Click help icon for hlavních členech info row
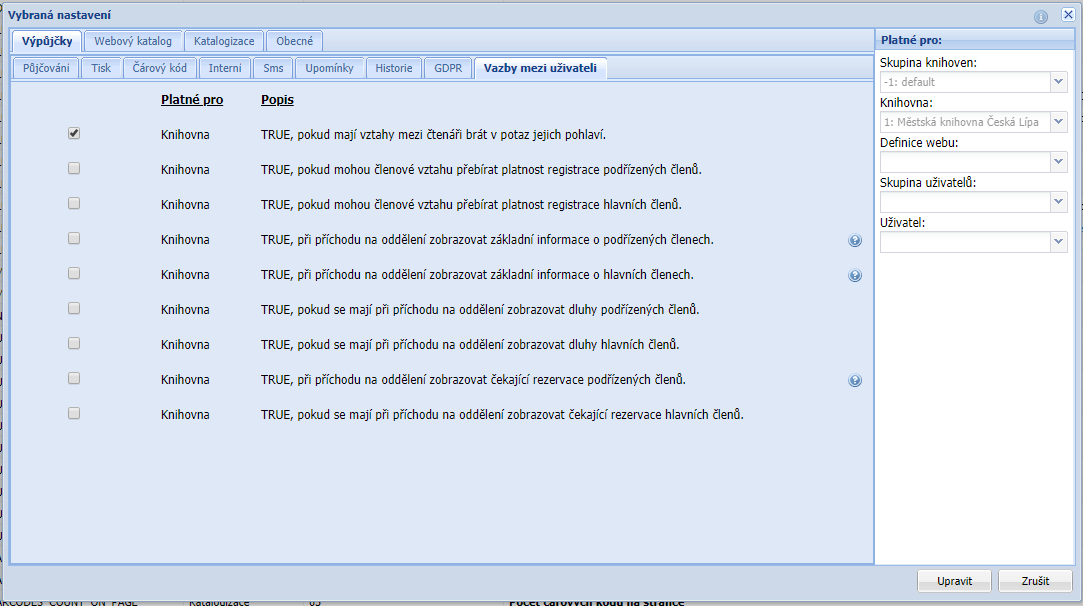Image resolution: width=1083 pixels, height=606 pixels. click(x=855, y=275)
